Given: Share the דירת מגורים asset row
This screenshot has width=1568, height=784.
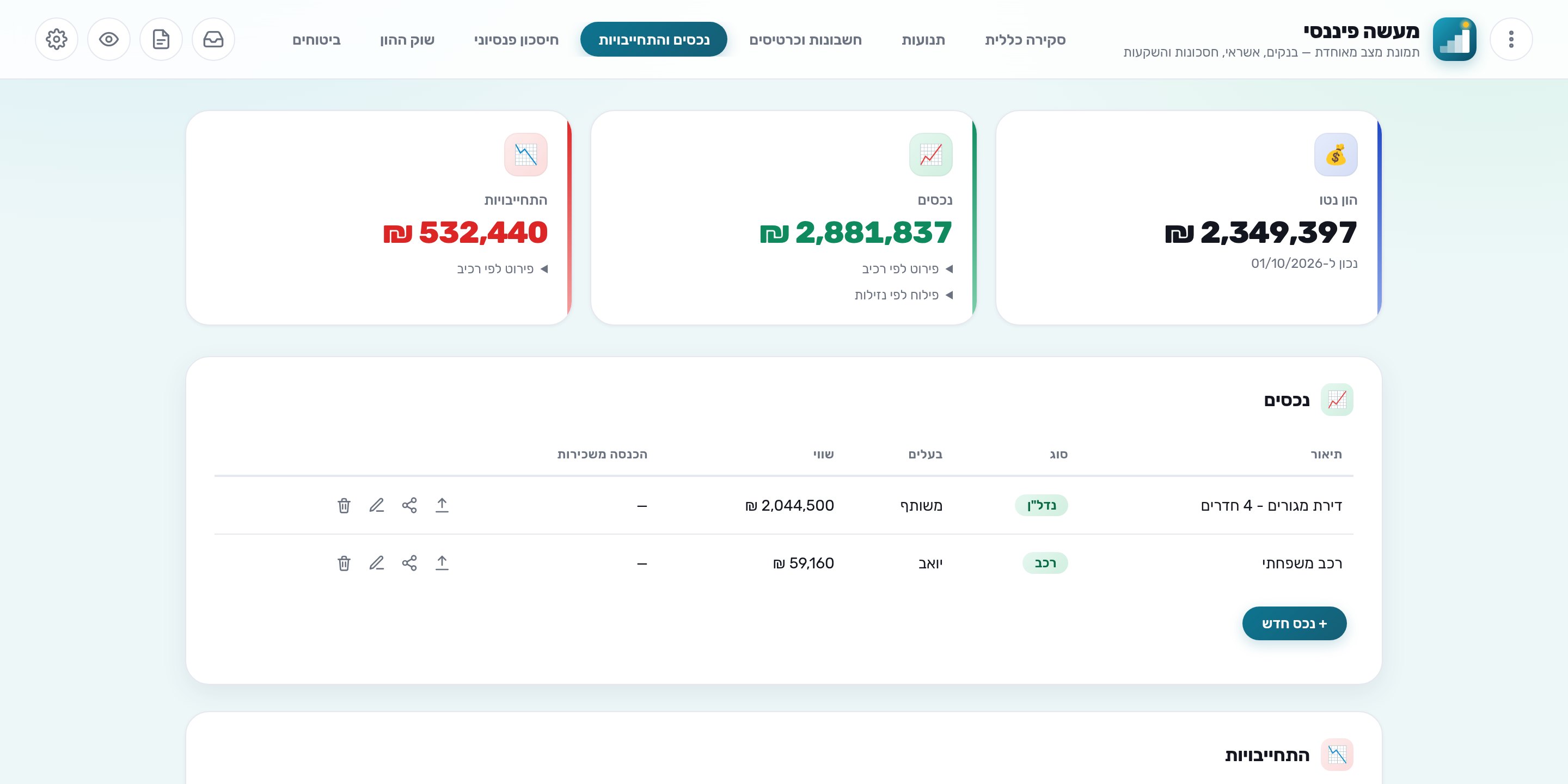Looking at the screenshot, I should (409, 505).
